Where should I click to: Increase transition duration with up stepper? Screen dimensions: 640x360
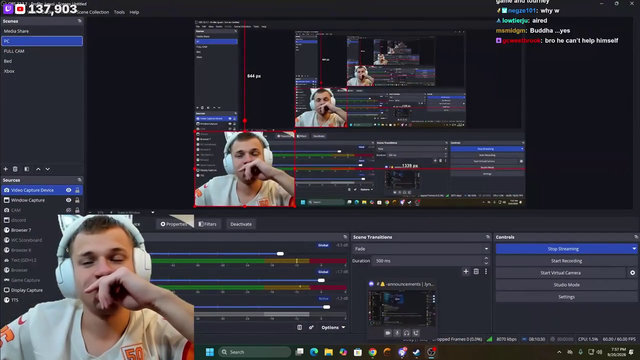pos(486,258)
